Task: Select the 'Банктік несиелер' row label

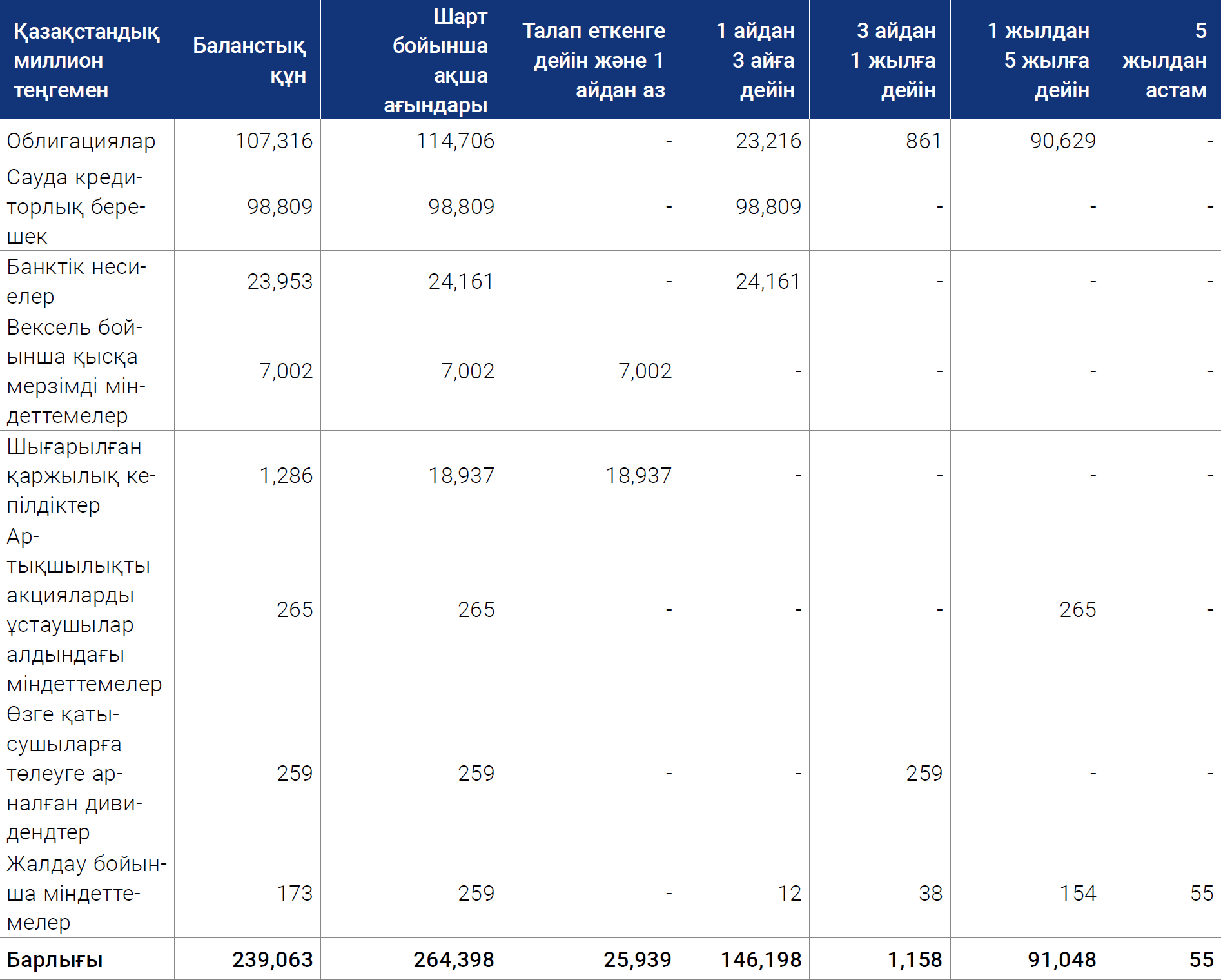Action: tap(77, 281)
